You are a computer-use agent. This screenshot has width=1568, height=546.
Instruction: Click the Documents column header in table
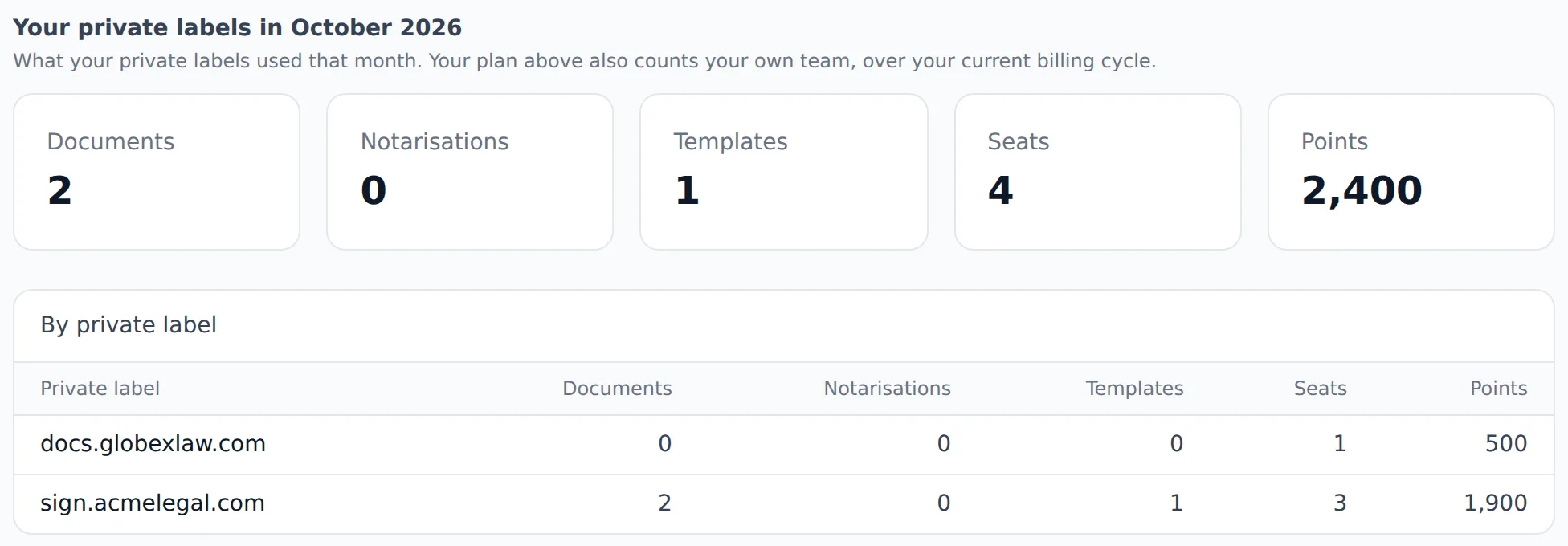[617, 389]
